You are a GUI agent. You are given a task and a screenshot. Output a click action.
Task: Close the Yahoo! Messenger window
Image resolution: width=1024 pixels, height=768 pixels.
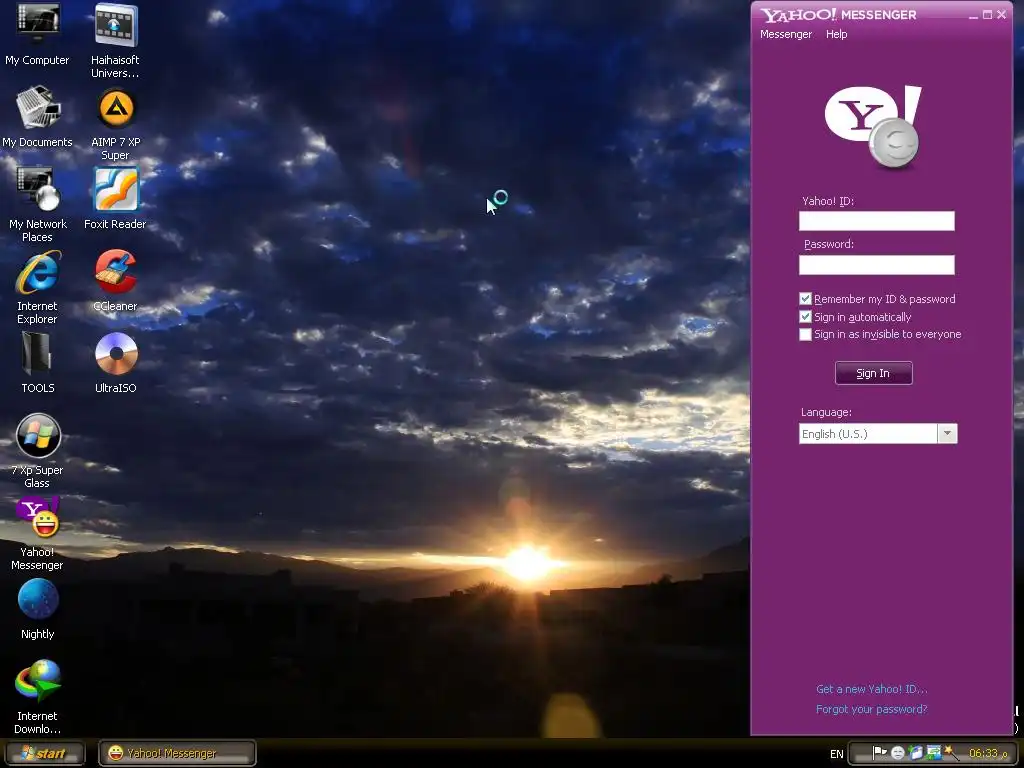click(1002, 14)
